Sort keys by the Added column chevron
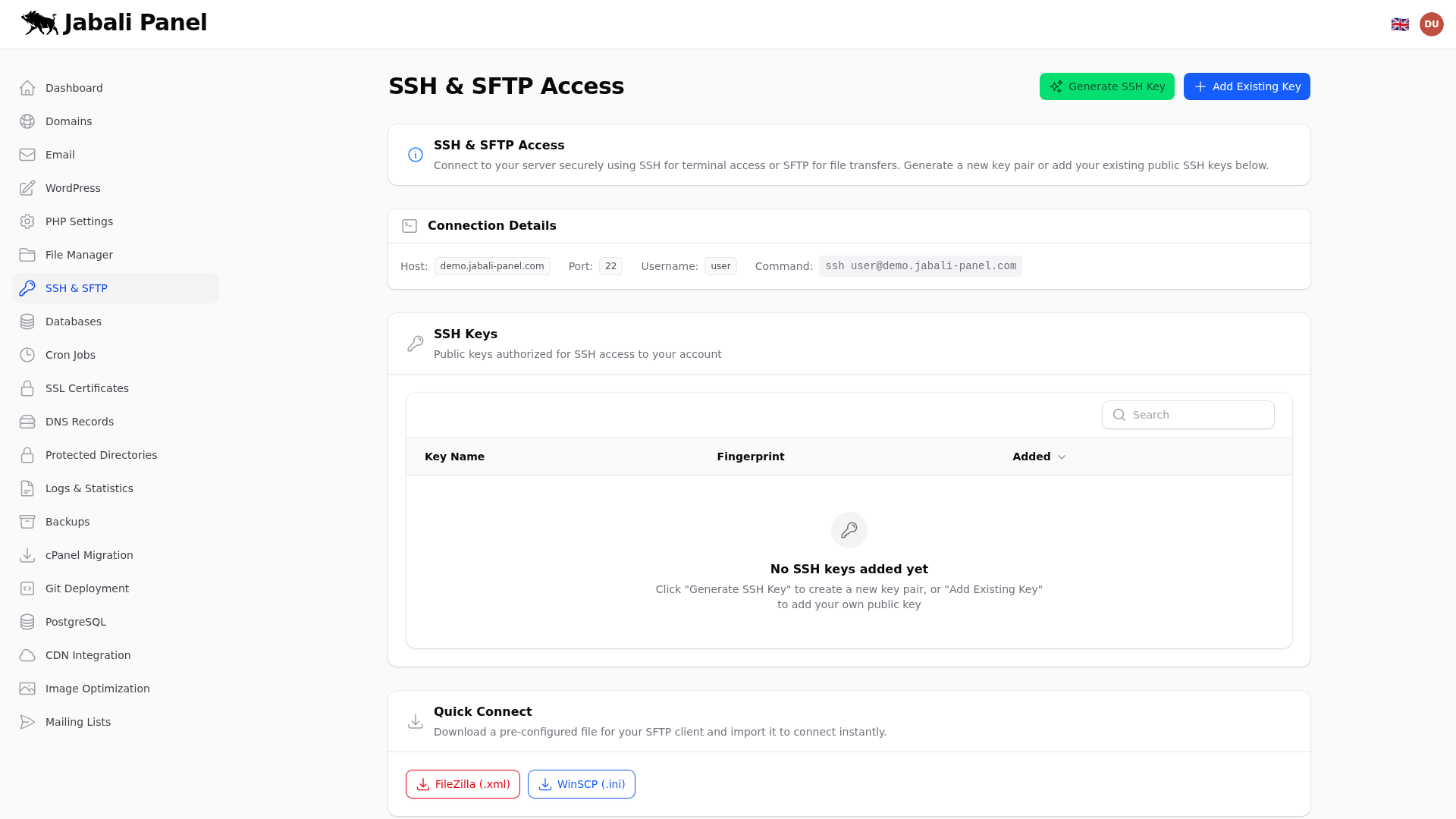1456x819 pixels. pyautogui.click(x=1061, y=457)
